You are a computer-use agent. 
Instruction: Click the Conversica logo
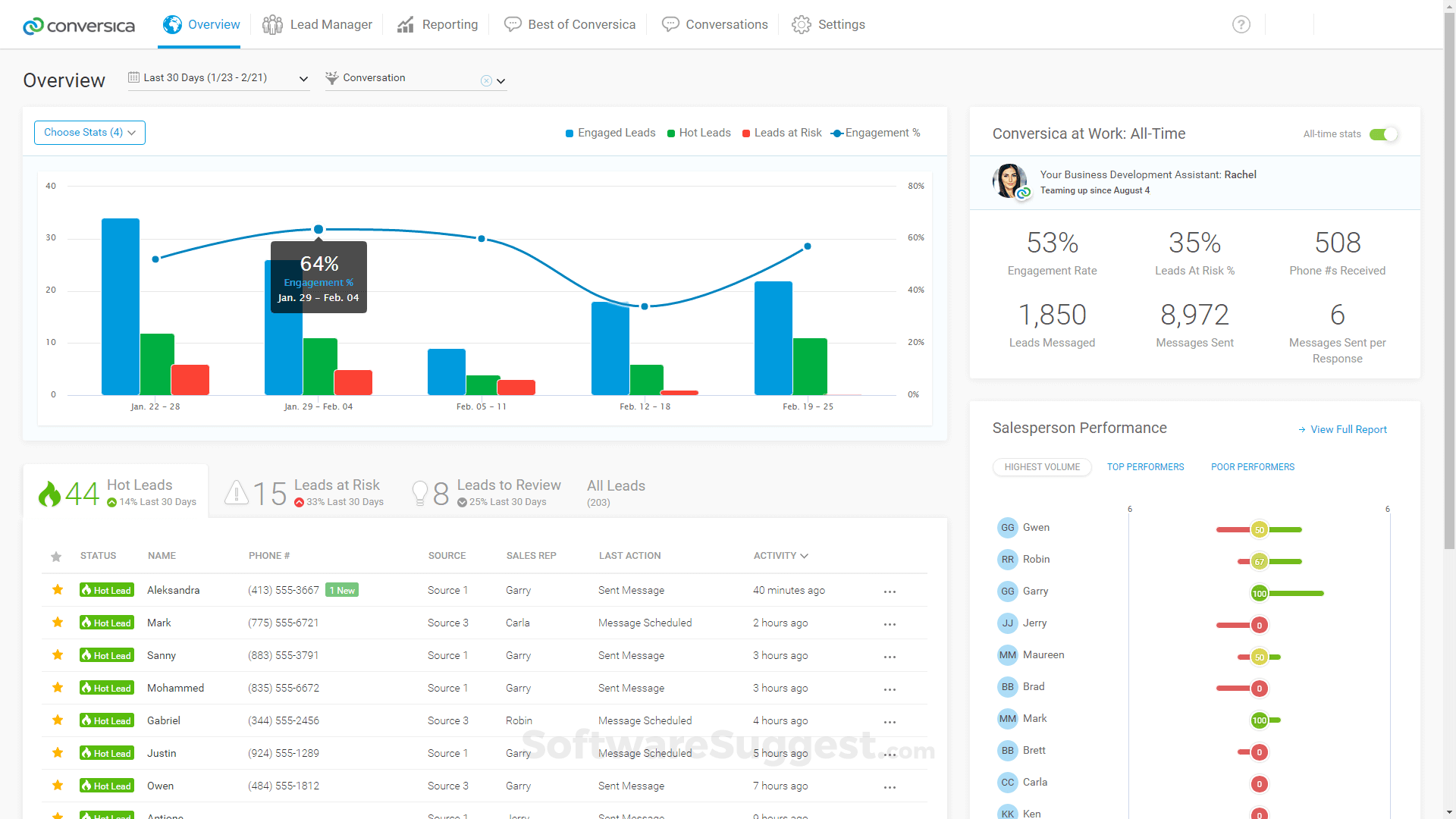coord(78,26)
